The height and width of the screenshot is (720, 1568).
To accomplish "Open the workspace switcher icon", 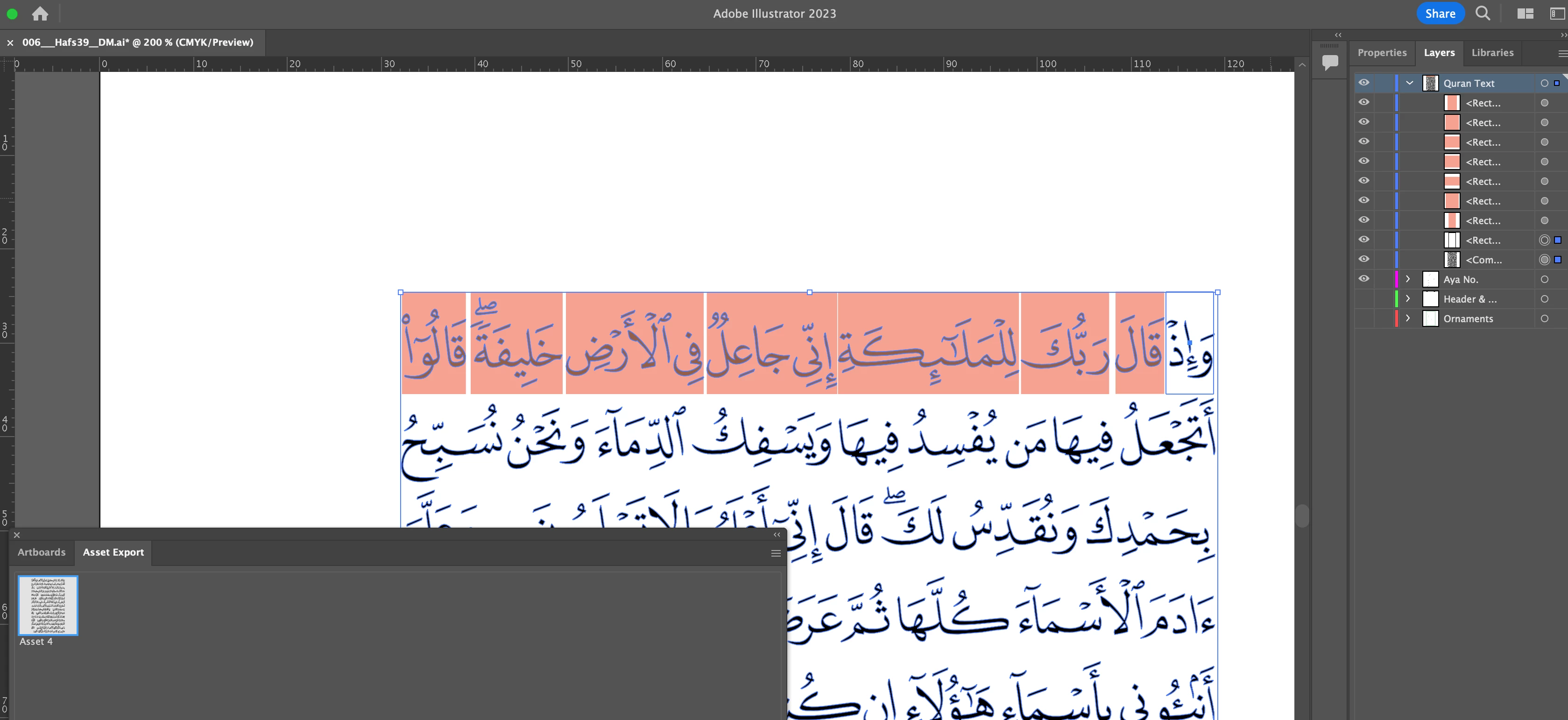I will pos(1557,14).
